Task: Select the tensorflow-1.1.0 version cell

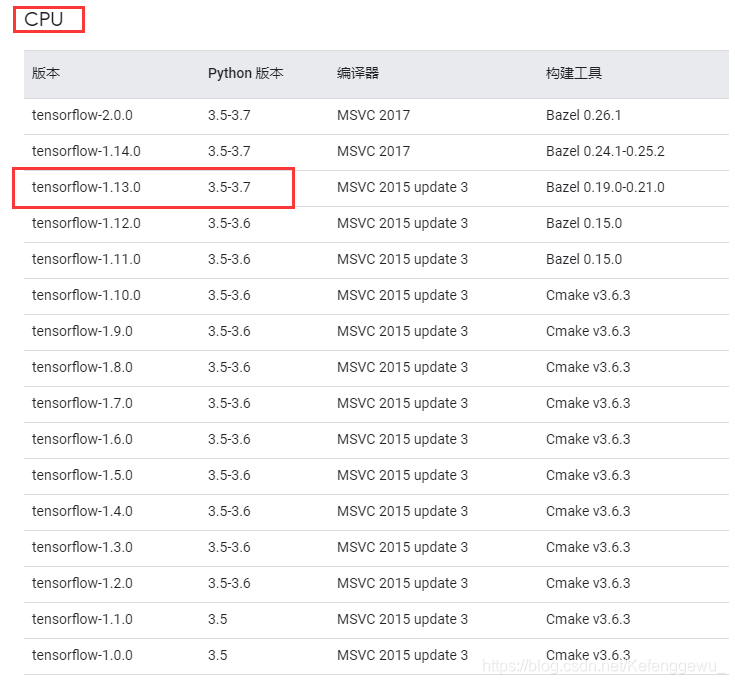Action: coord(82,619)
